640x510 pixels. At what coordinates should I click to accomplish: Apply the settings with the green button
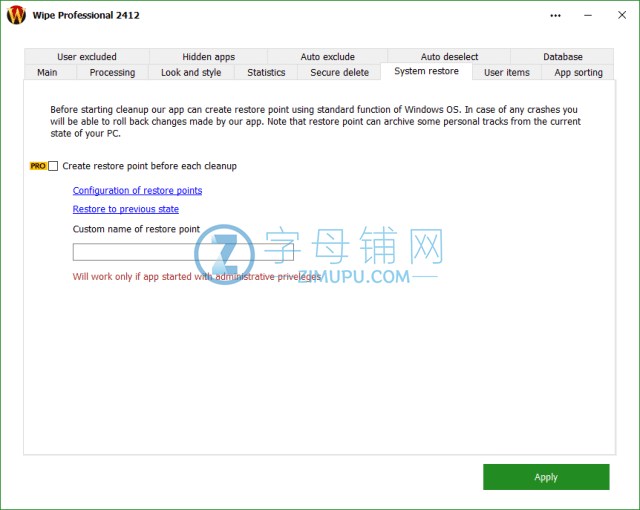tap(546, 477)
